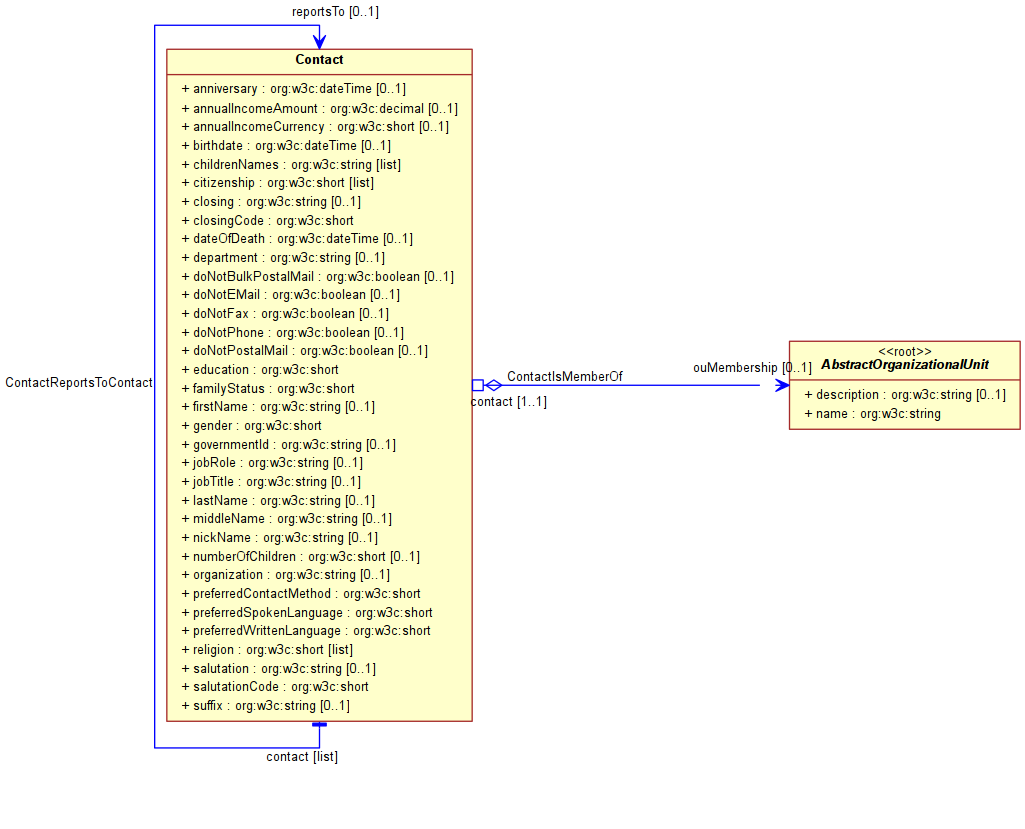Select the lastName attribute
Screen dimensions: 1025x829
278,501
